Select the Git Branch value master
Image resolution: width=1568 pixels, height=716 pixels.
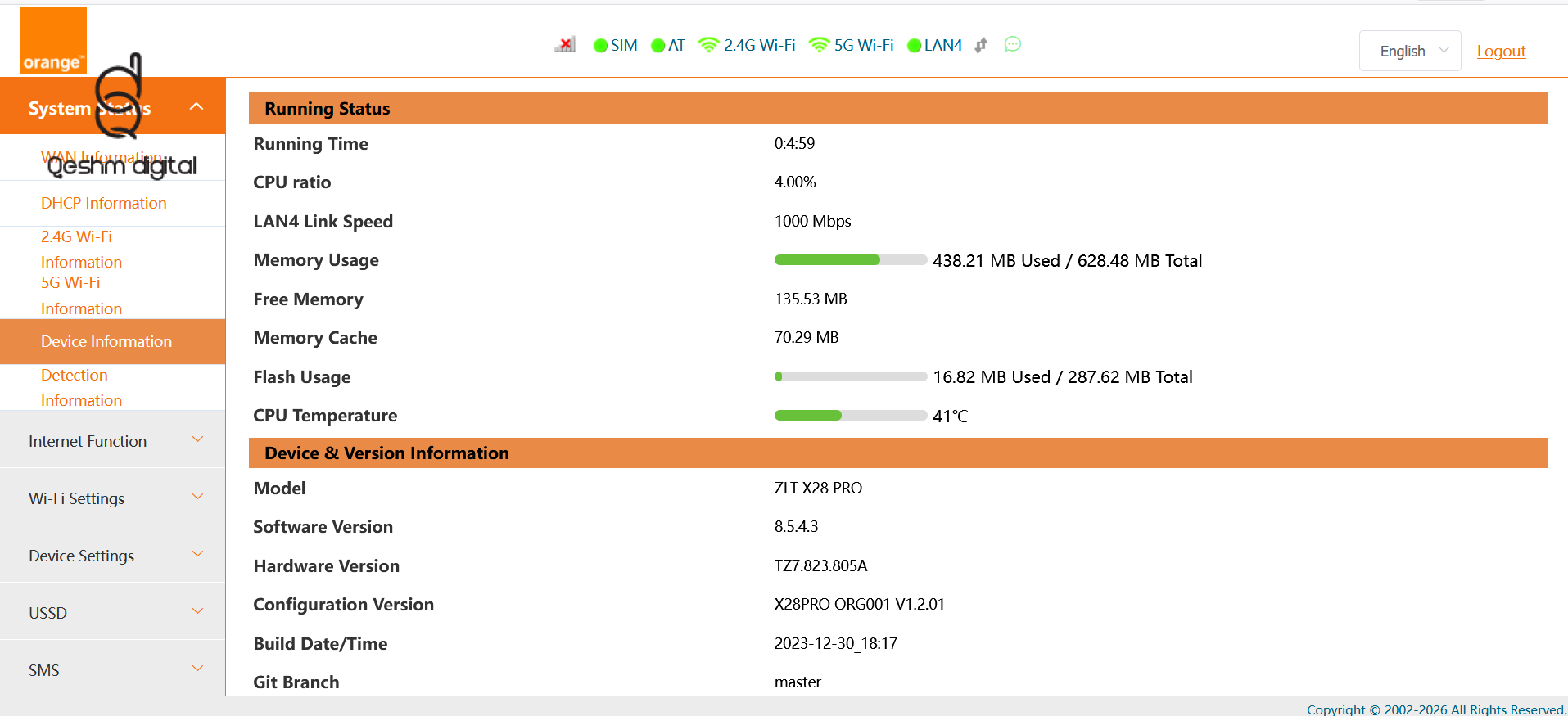pos(798,682)
